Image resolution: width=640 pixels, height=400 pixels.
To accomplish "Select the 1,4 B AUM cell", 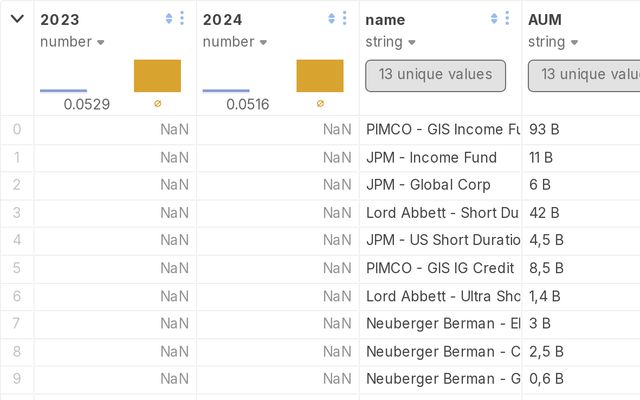I will (x=581, y=296).
